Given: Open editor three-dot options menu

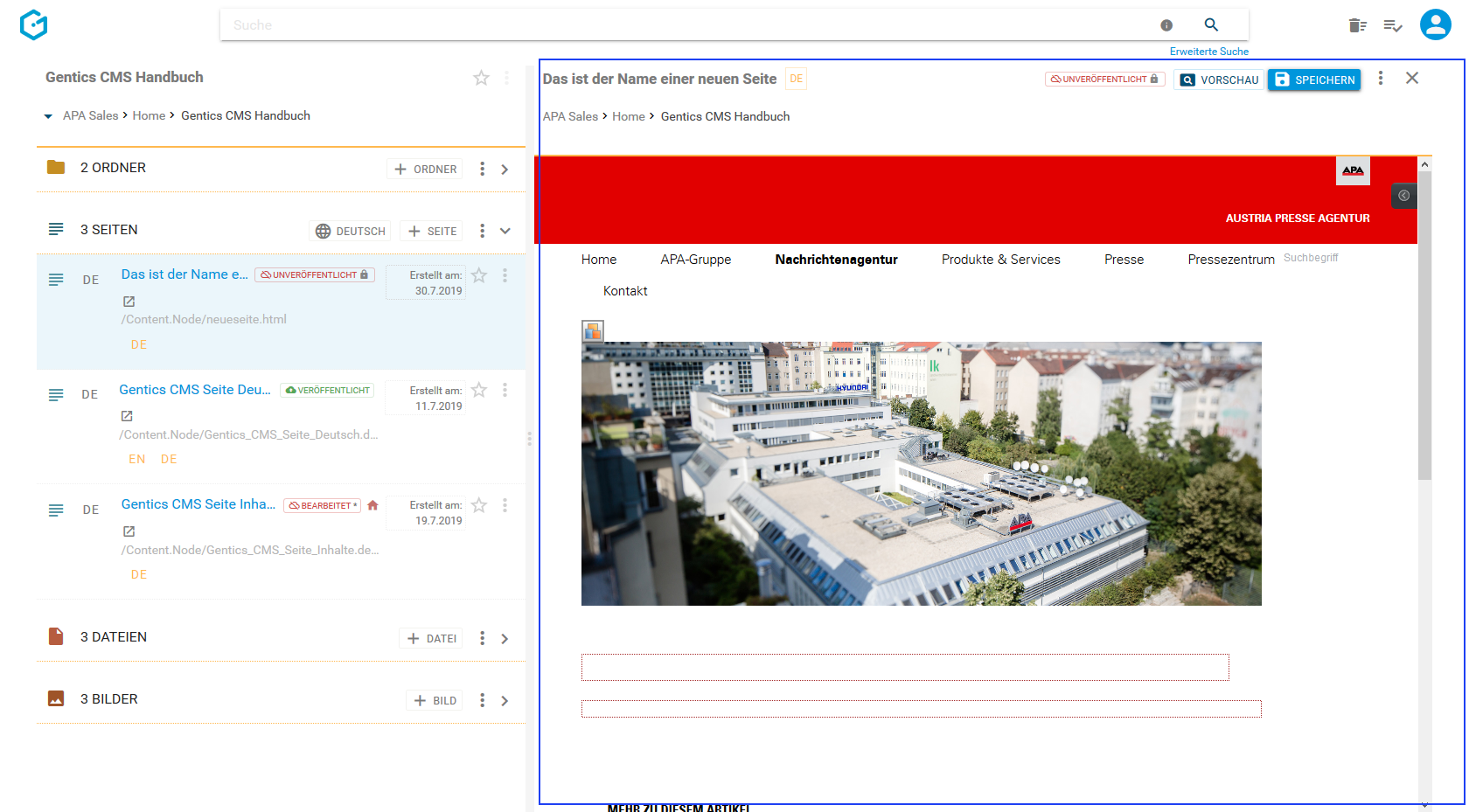Looking at the screenshot, I should (x=1381, y=78).
